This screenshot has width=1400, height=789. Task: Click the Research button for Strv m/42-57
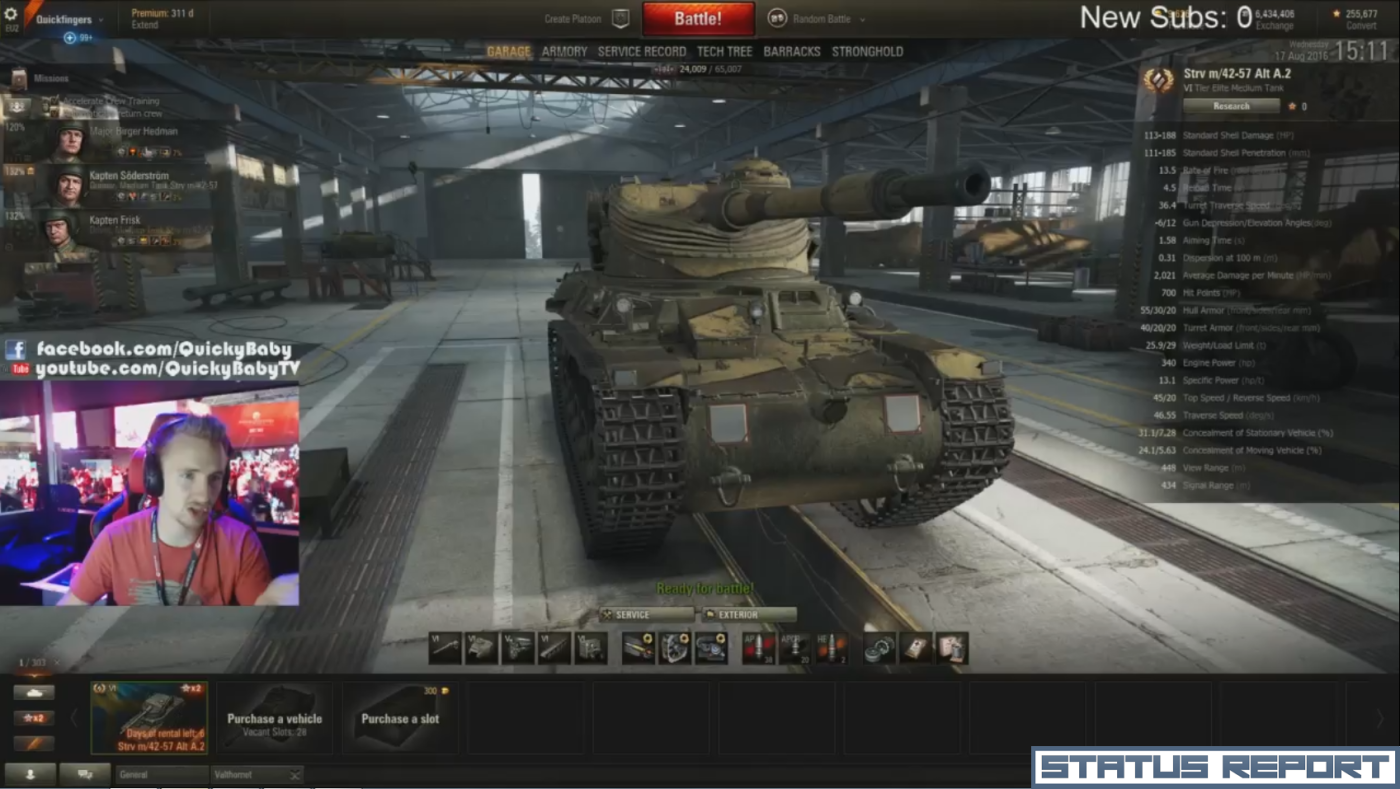(x=1231, y=106)
